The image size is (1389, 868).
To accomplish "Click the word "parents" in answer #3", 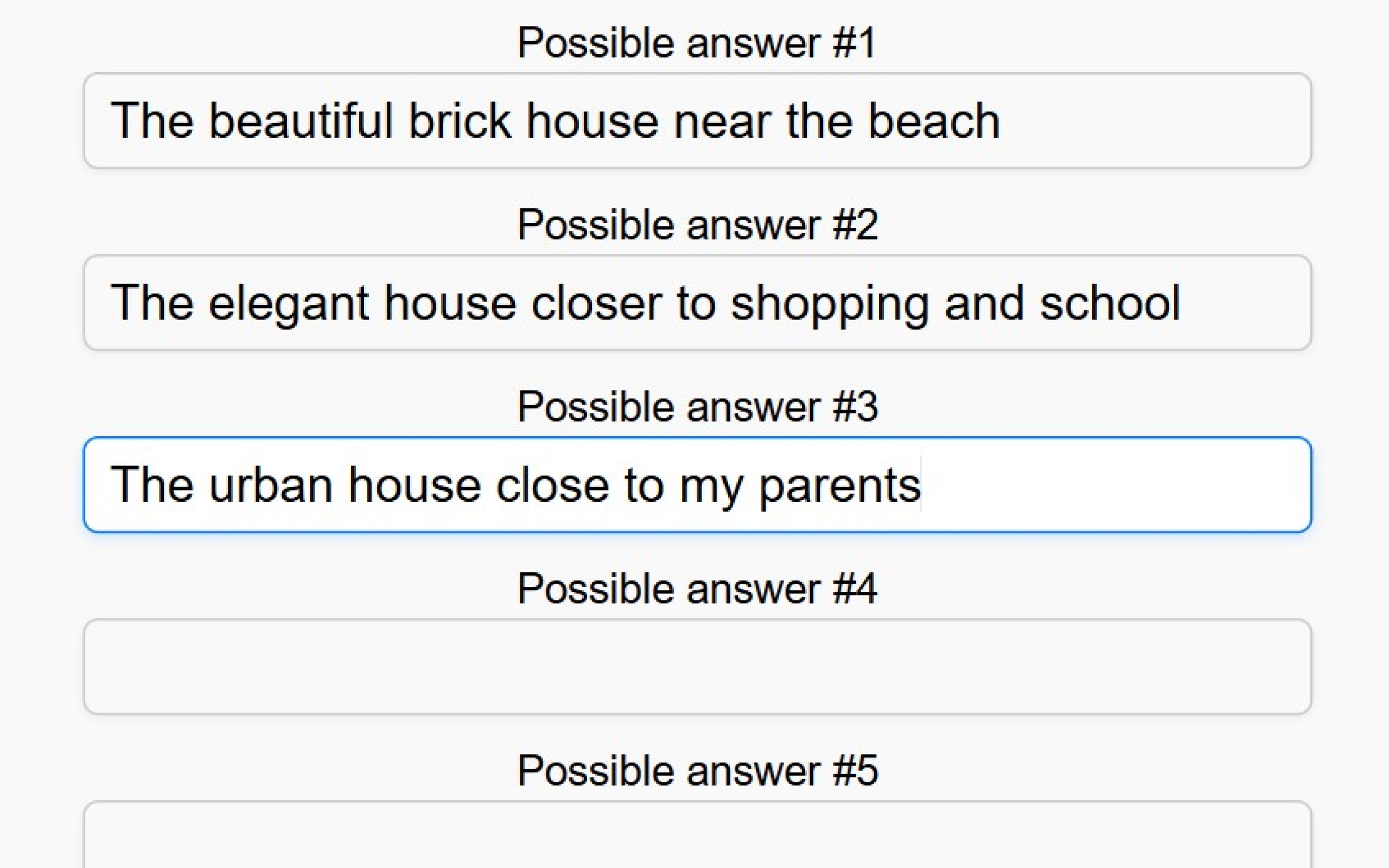I will [x=840, y=485].
